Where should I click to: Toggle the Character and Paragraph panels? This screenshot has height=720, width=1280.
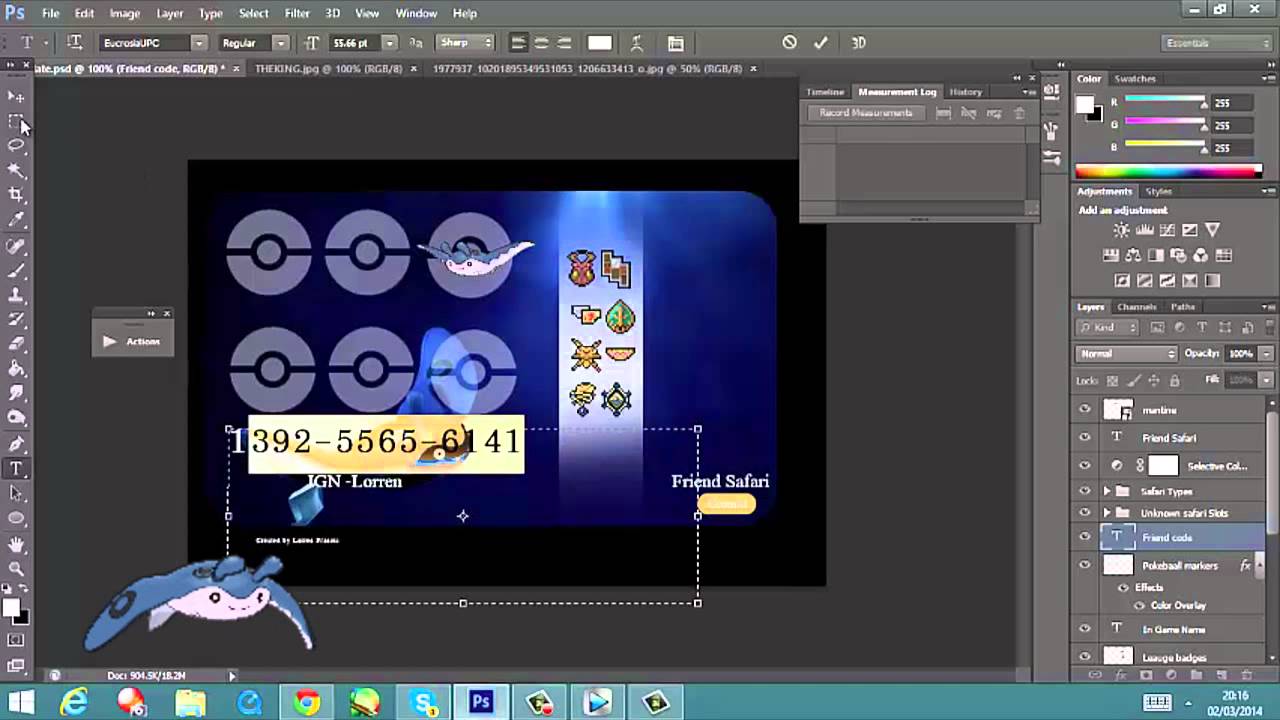[676, 43]
